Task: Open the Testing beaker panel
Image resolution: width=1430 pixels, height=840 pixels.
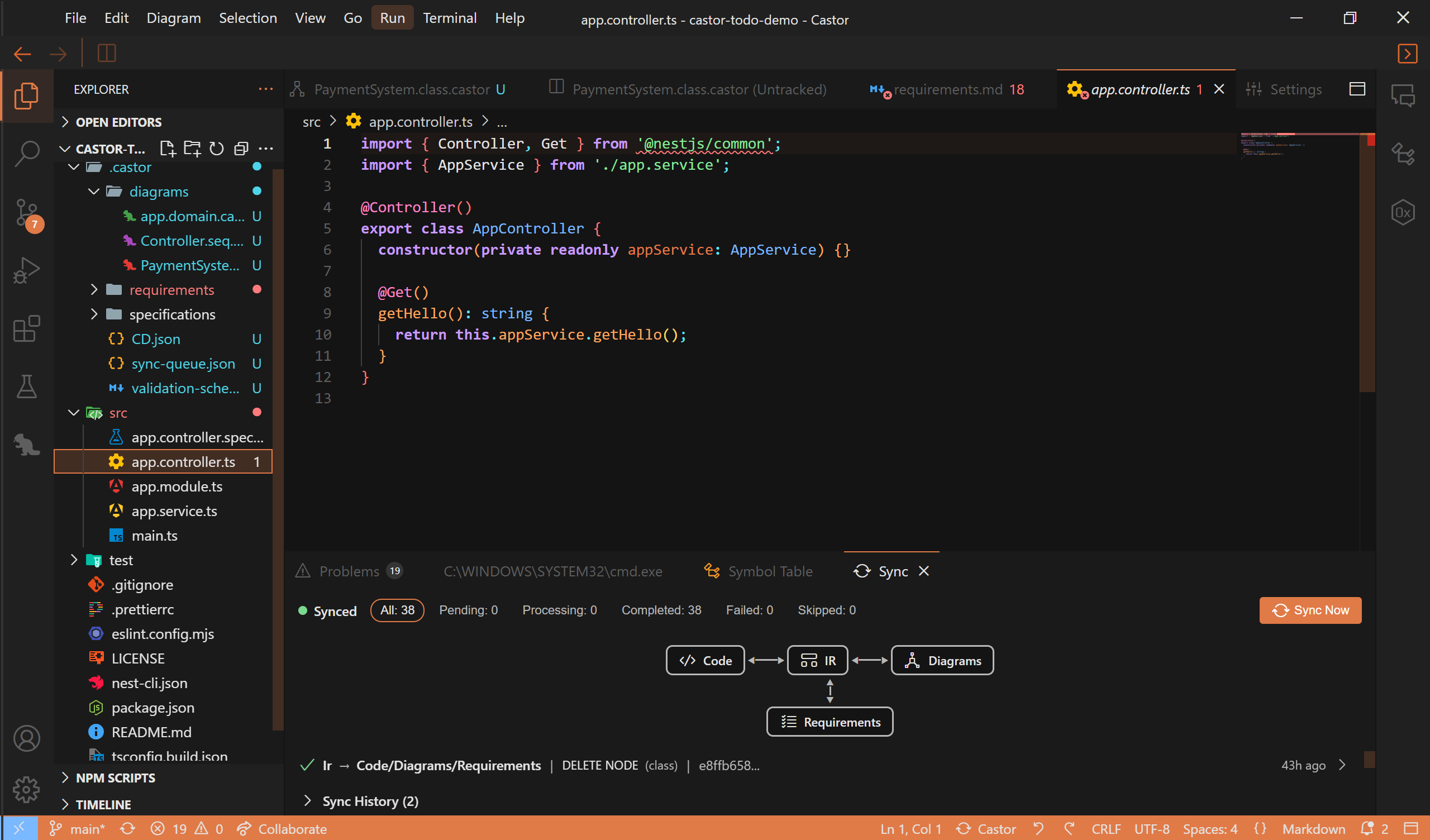Action: coord(27,386)
